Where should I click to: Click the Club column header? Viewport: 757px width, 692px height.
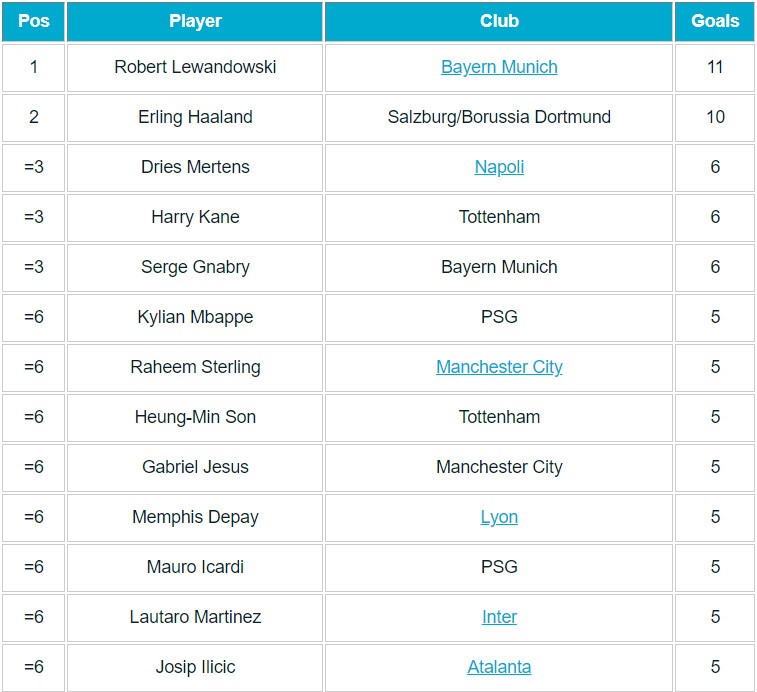499,21
